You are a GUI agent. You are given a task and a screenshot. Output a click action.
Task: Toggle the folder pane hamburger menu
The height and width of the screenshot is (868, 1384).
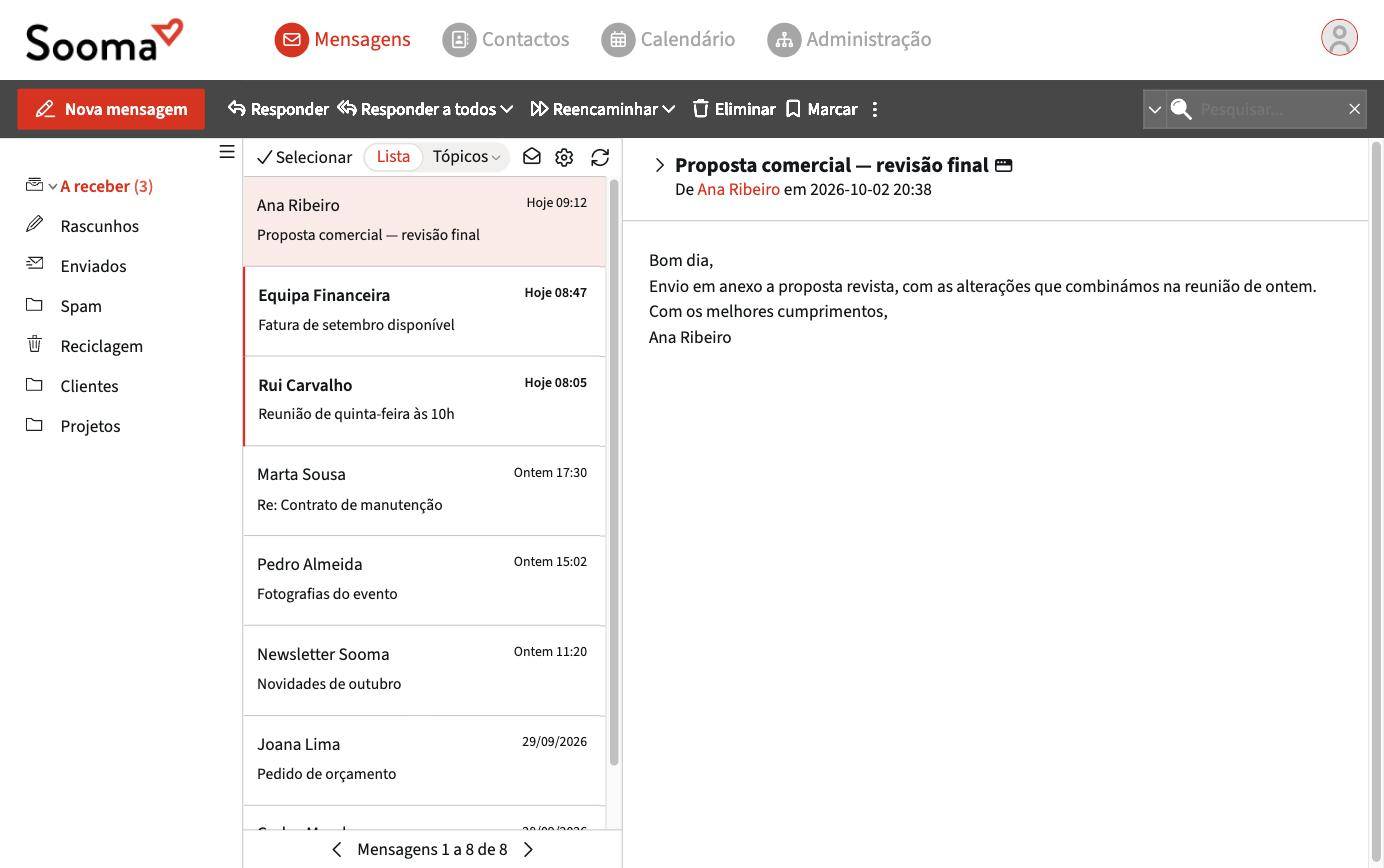pyautogui.click(x=227, y=152)
